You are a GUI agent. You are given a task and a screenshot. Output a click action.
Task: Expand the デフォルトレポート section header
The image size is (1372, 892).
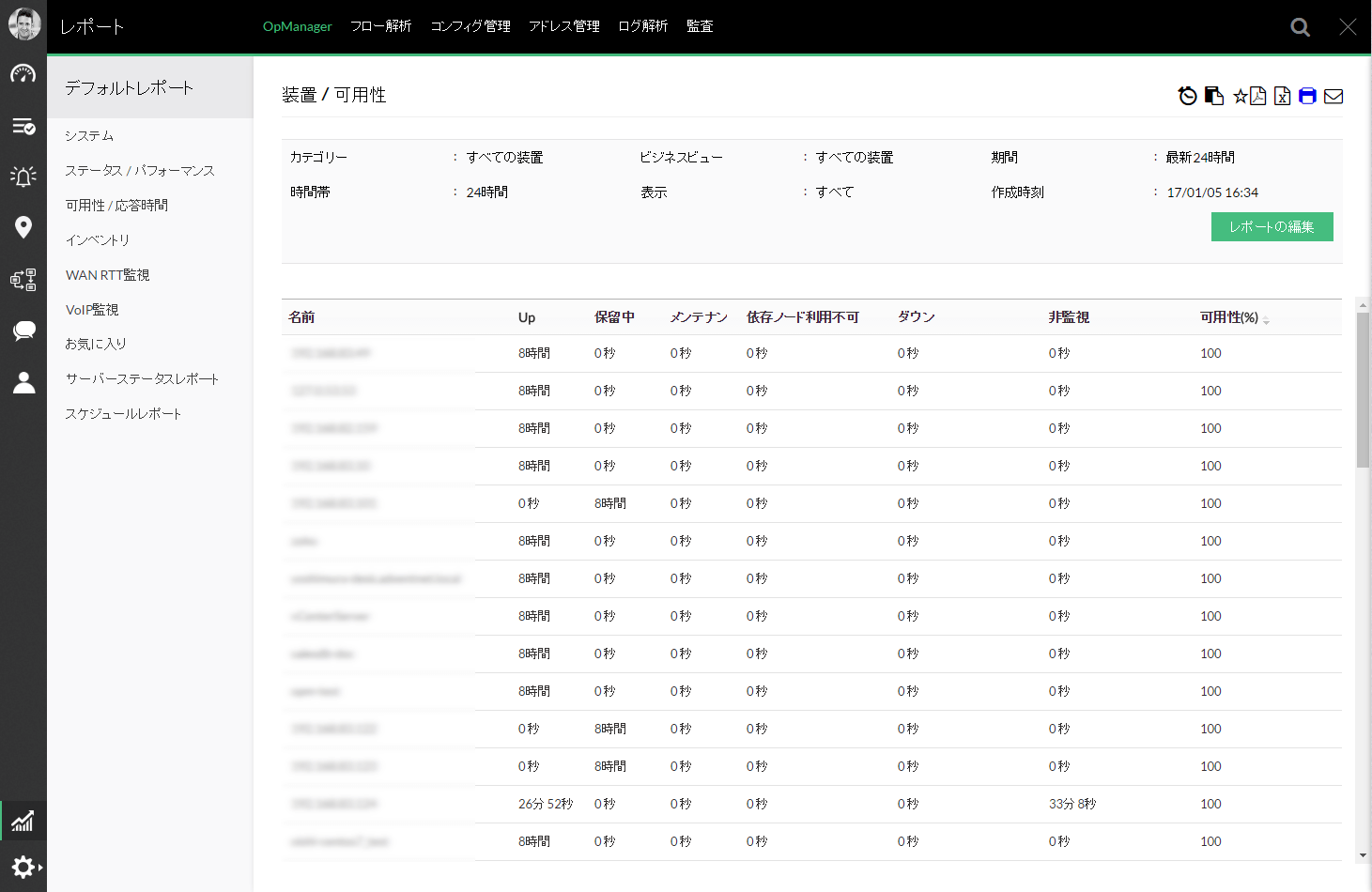click(x=127, y=86)
